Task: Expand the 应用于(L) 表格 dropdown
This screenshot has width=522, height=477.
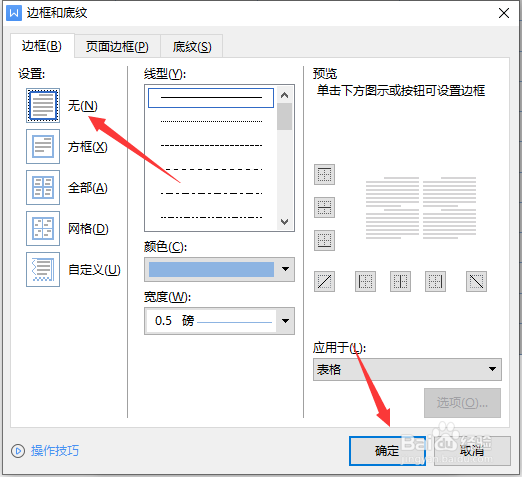Action: tap(407, 369)
